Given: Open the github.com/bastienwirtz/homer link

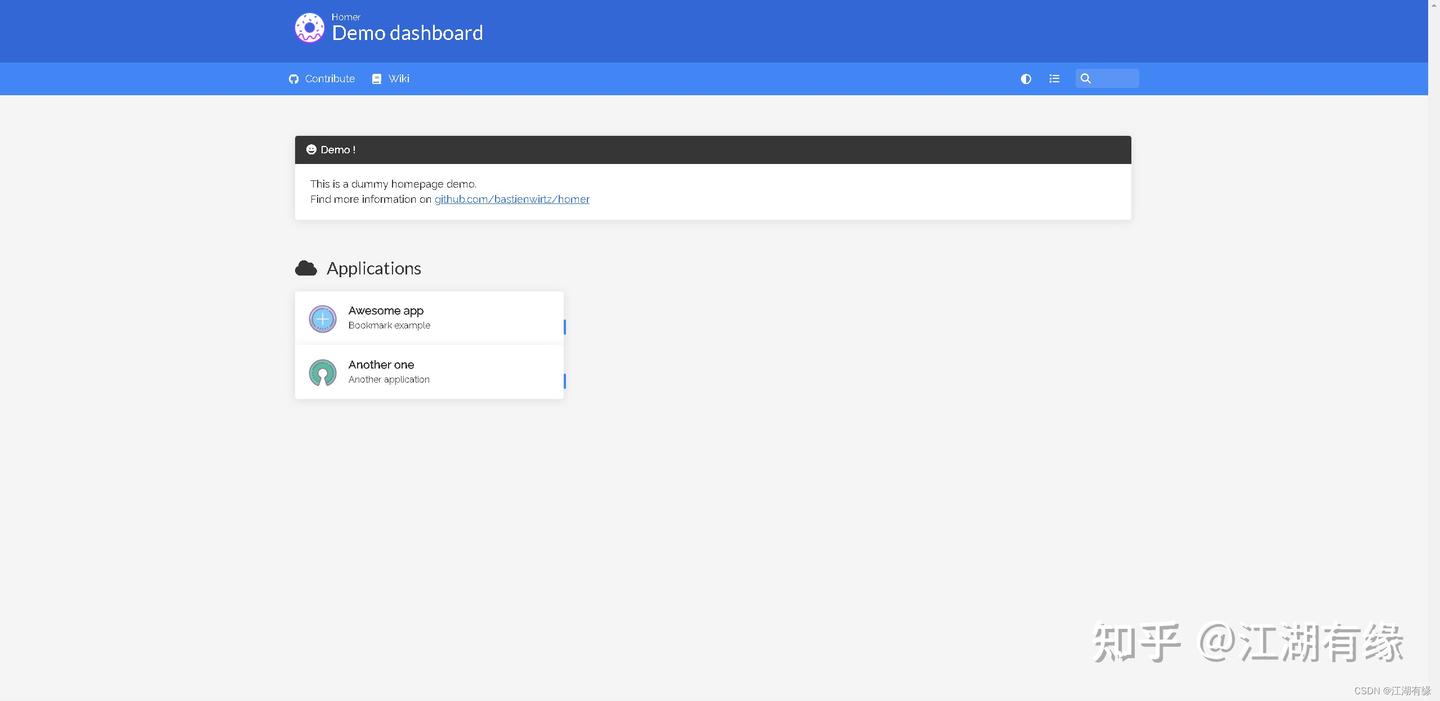Looking at the screenshot, I should pyautogui.click(x=511, y=199).
